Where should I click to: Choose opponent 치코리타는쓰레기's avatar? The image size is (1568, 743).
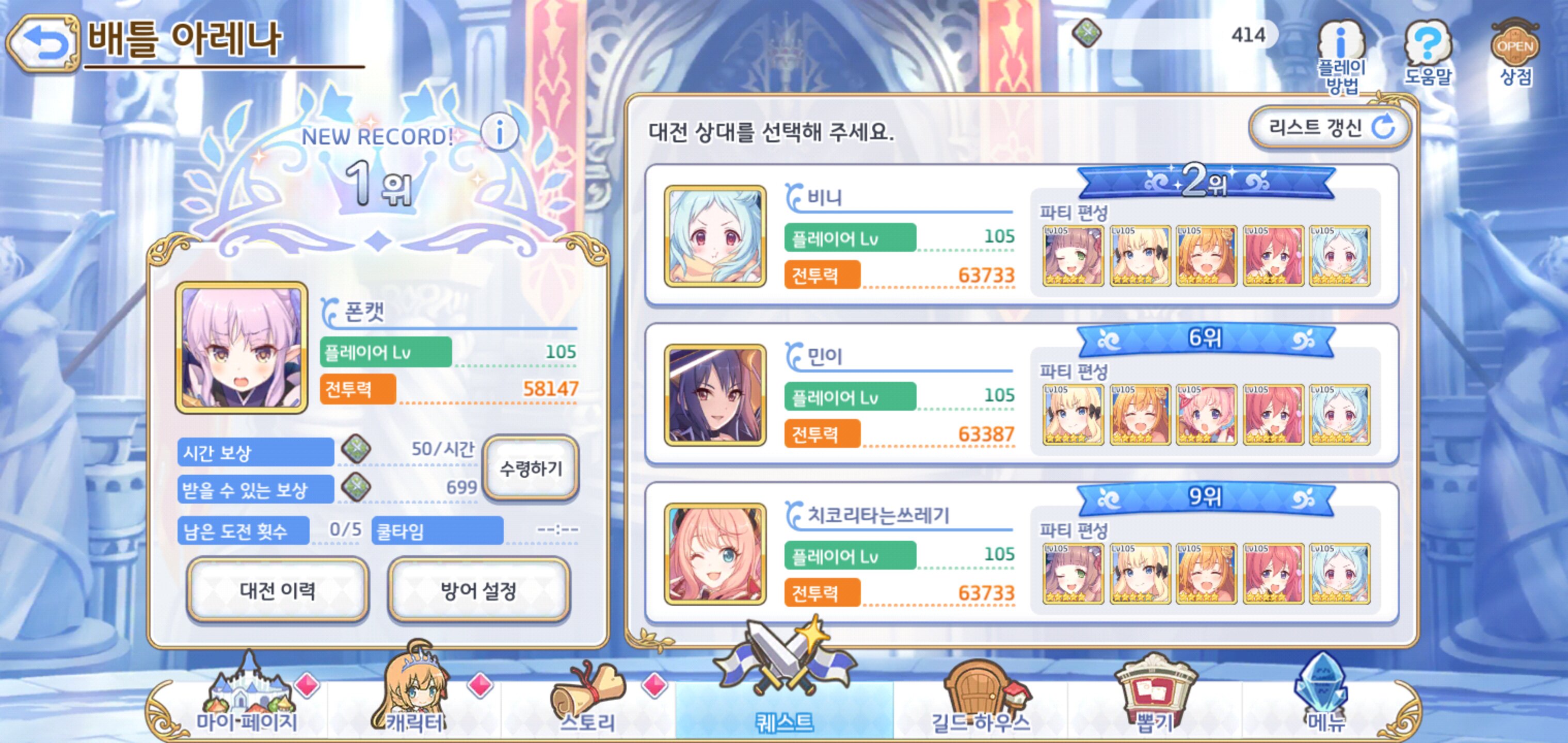point(715,554)
